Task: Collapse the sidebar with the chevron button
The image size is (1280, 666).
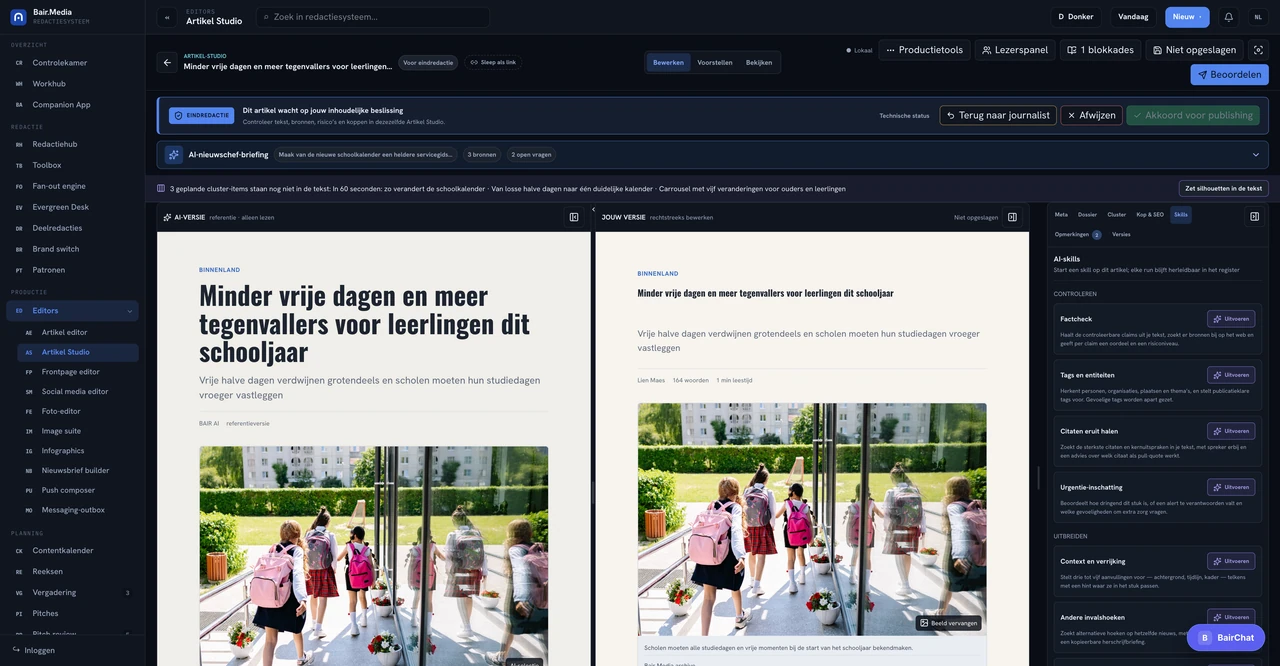Action: 167,17
